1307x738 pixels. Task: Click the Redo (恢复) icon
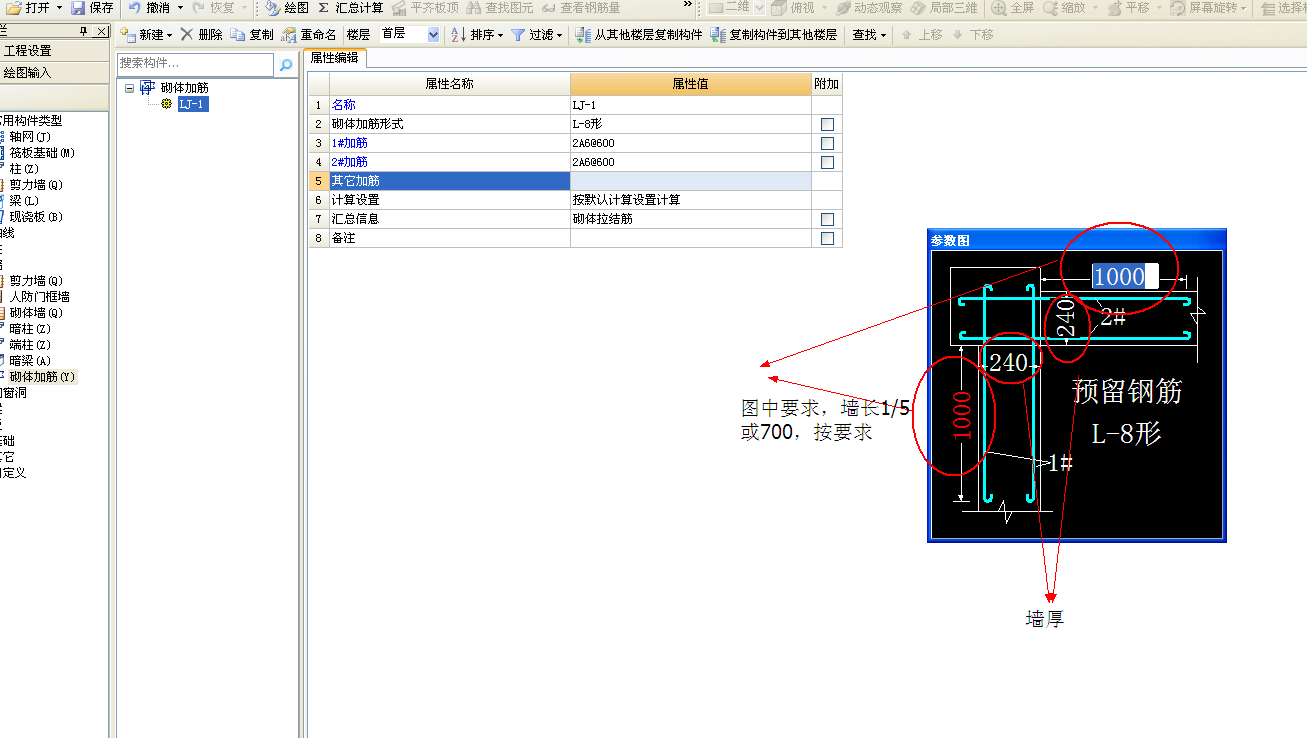coord(198,8)
